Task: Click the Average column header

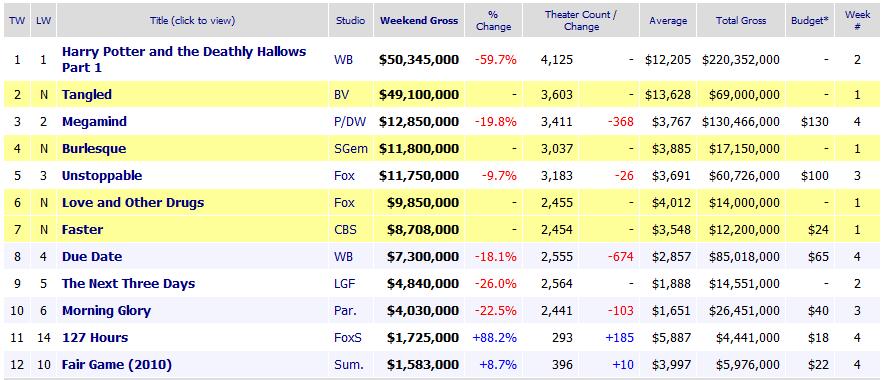Action: (668, 21)
